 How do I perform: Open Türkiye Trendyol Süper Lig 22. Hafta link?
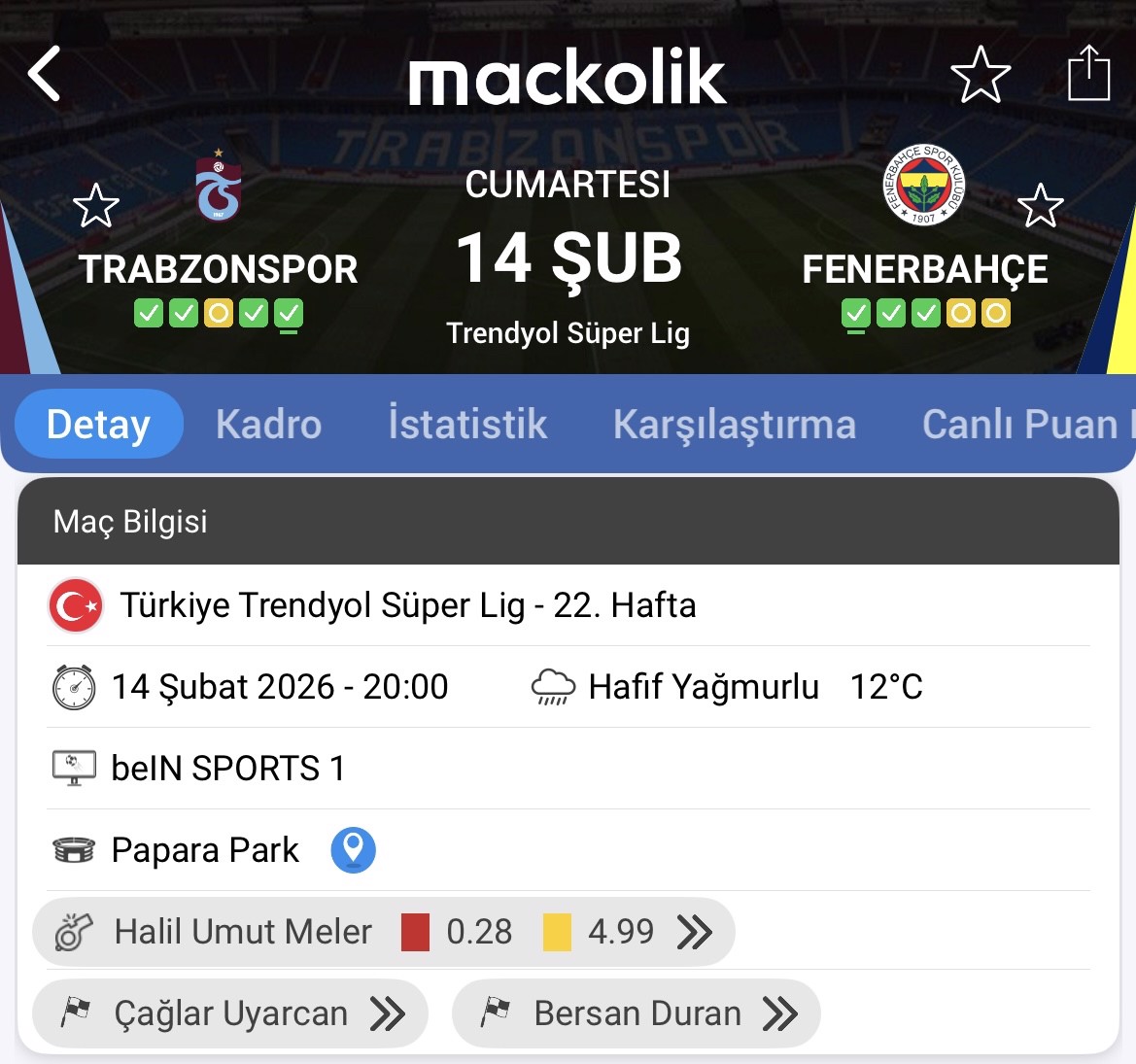coord(408,605)
